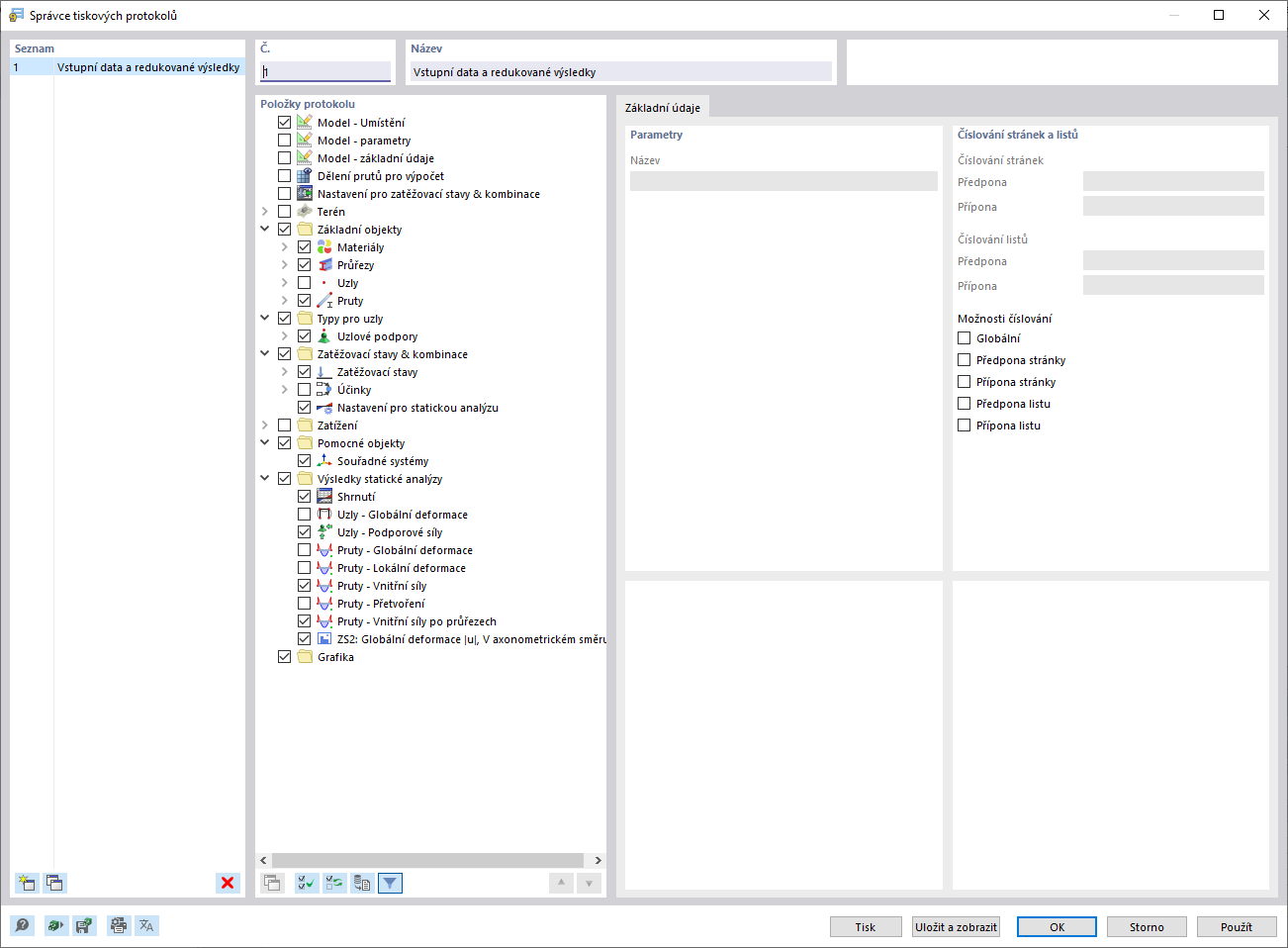1288x948 pixels.
Task: Enable the Globální numbering option
Action: (x=965, y=338)
